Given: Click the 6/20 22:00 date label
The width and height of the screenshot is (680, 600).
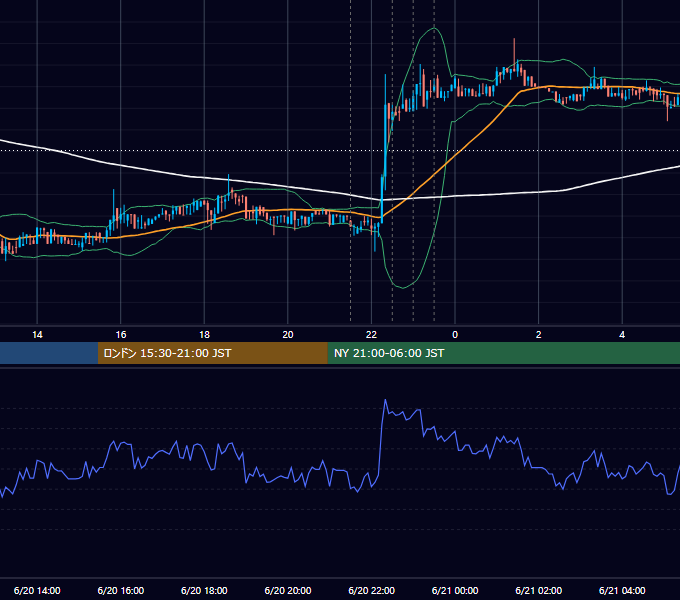Looking at the screenshot, I should click(x=372, y=590).
